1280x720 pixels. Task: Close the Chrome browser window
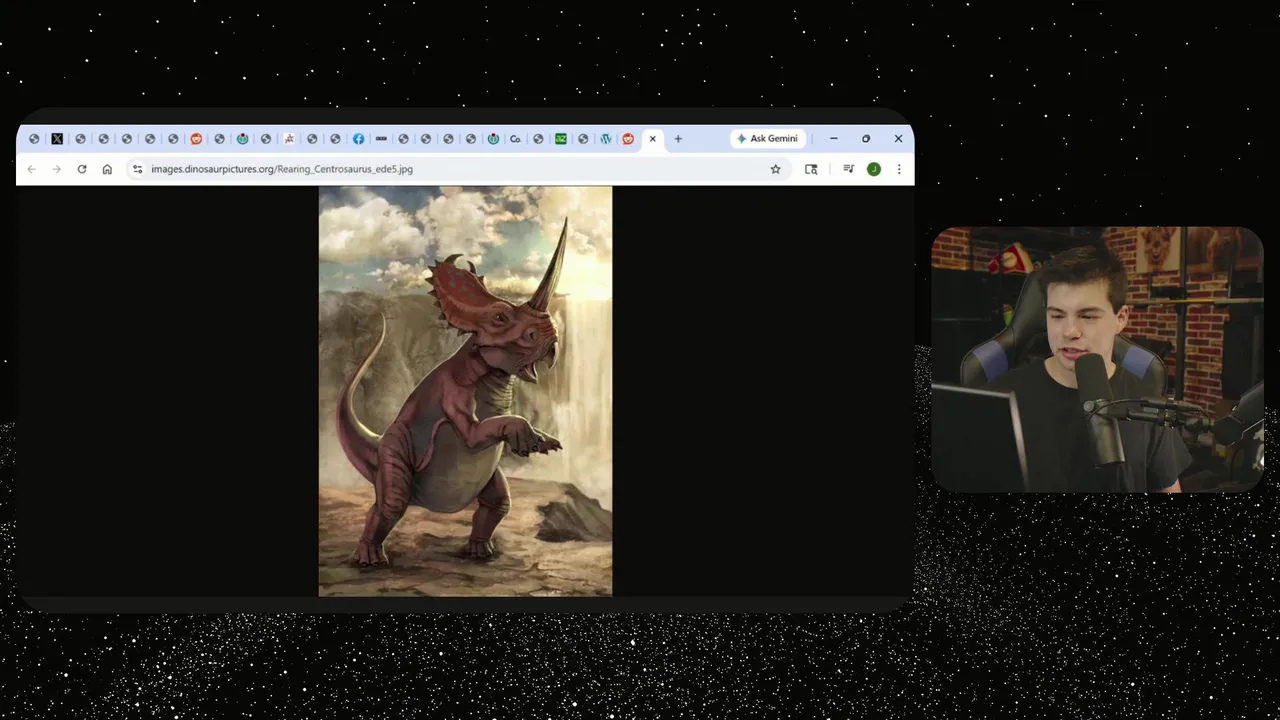898,139
